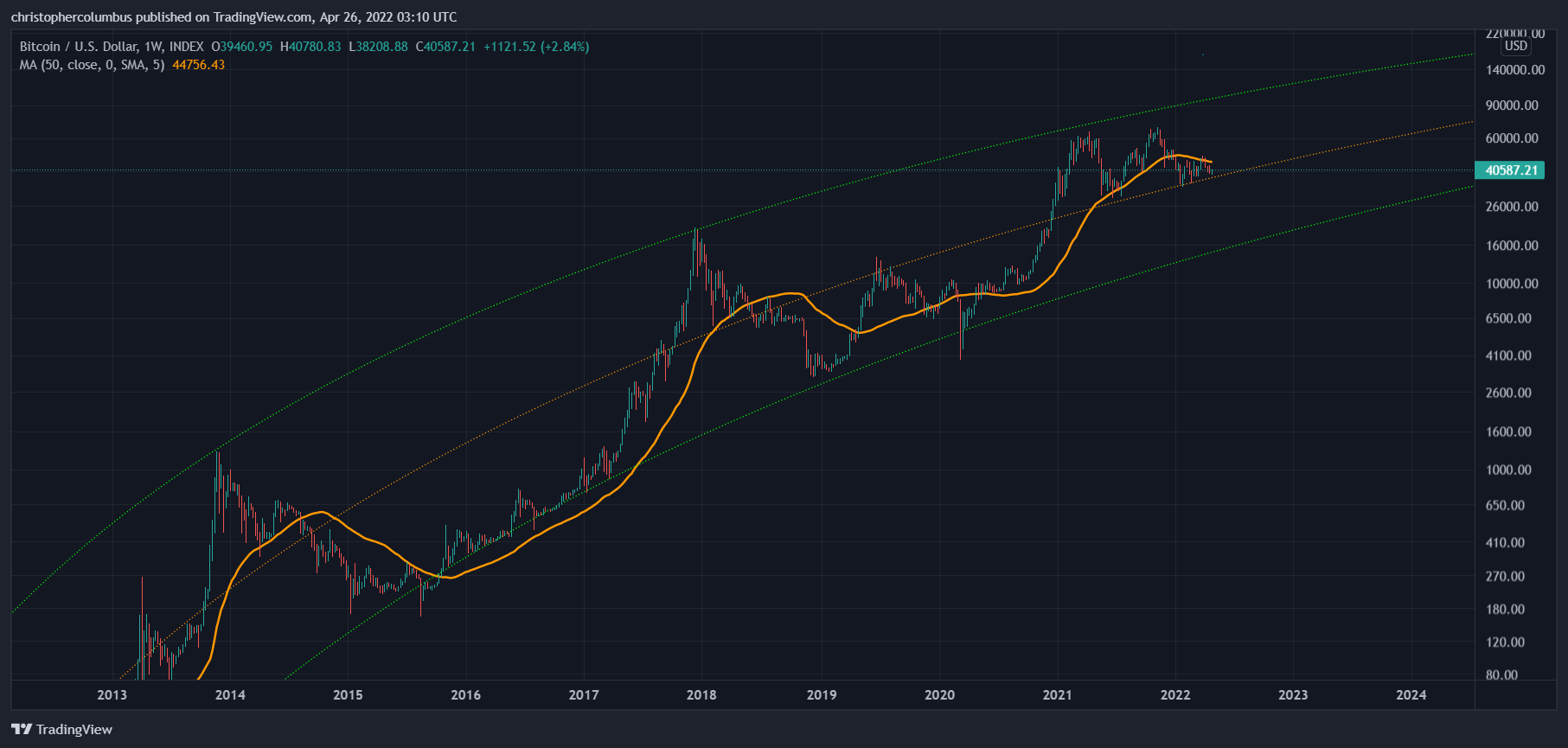Click the TradingView logo at bottom left
This screenshot has height=748, width=1568.
[61, 729]
